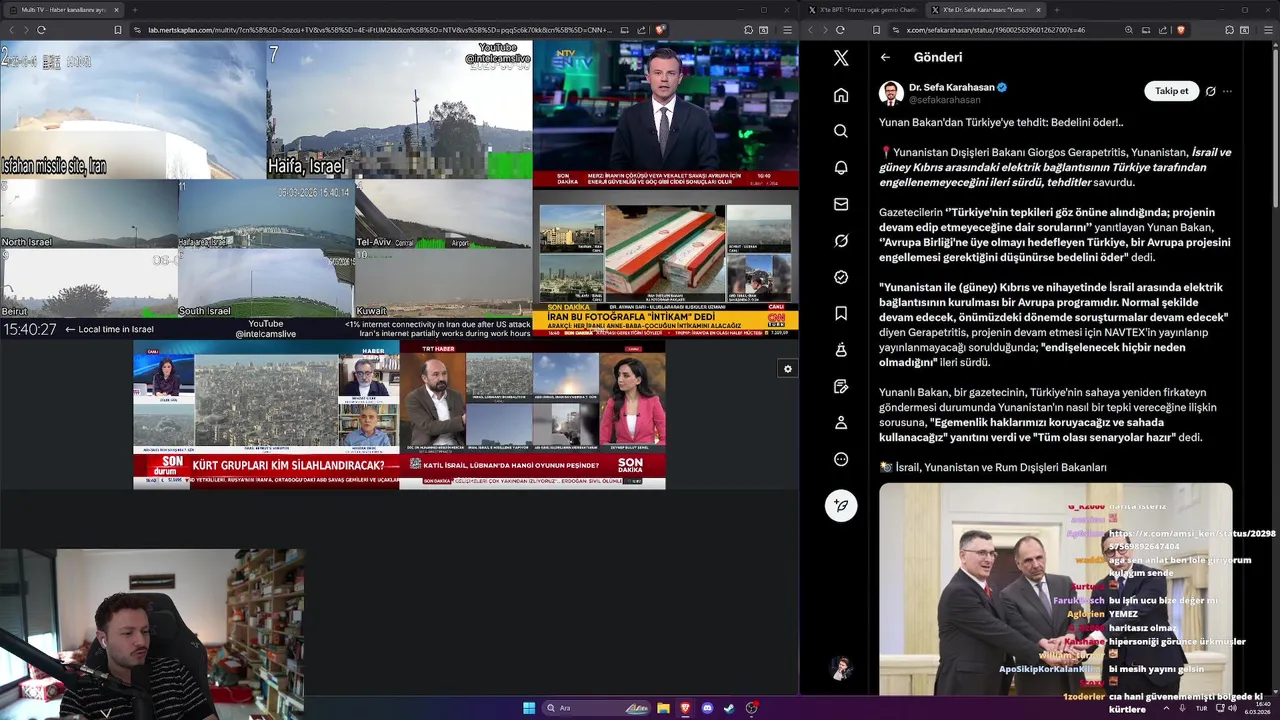Reload the Multi TV page
This screenshot has width=1280, height=720.
pos(41,30)
